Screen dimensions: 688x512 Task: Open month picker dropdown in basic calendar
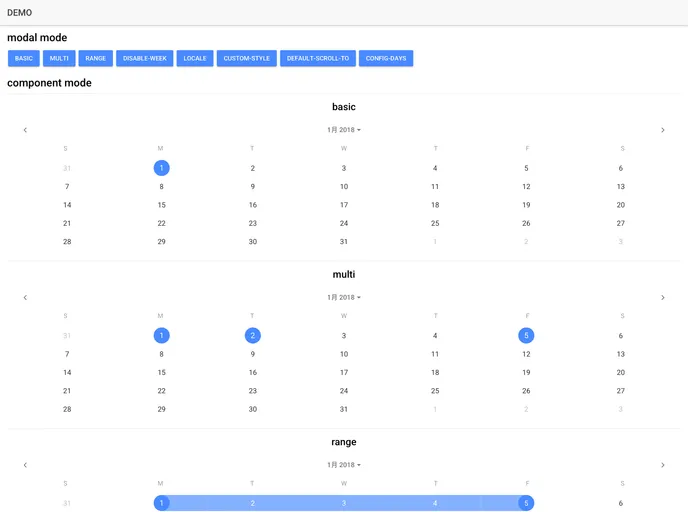(344, 130)
